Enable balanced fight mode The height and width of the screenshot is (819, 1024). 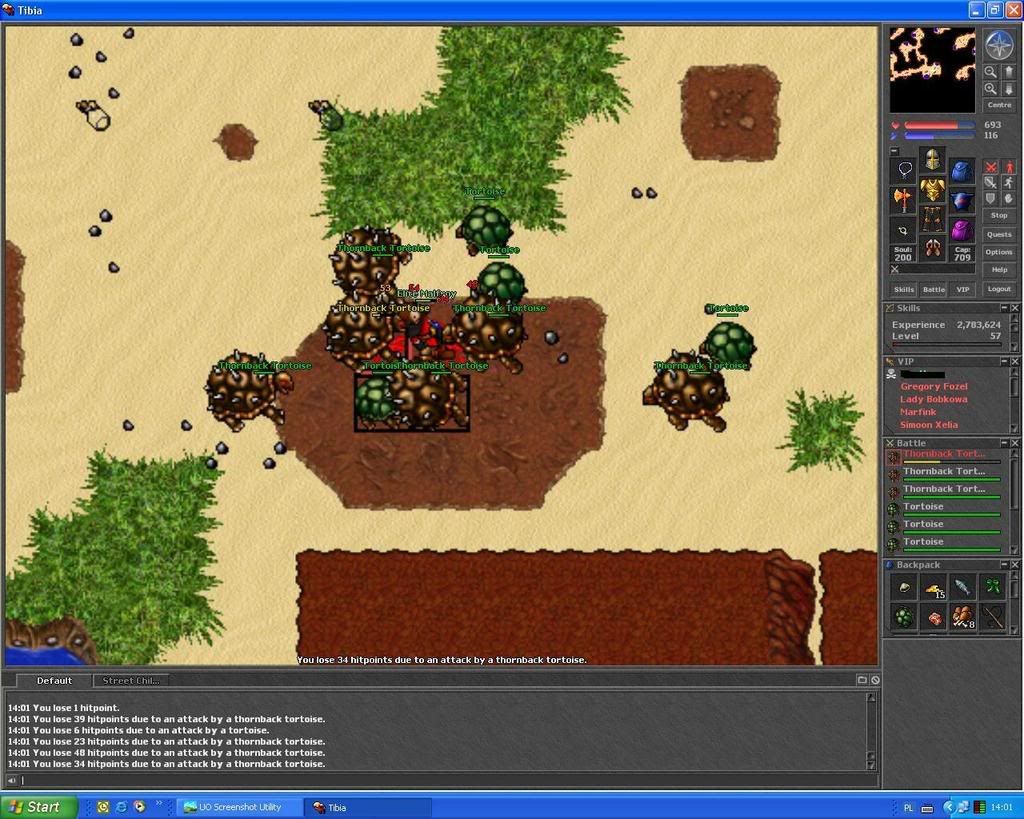[991, 182]
